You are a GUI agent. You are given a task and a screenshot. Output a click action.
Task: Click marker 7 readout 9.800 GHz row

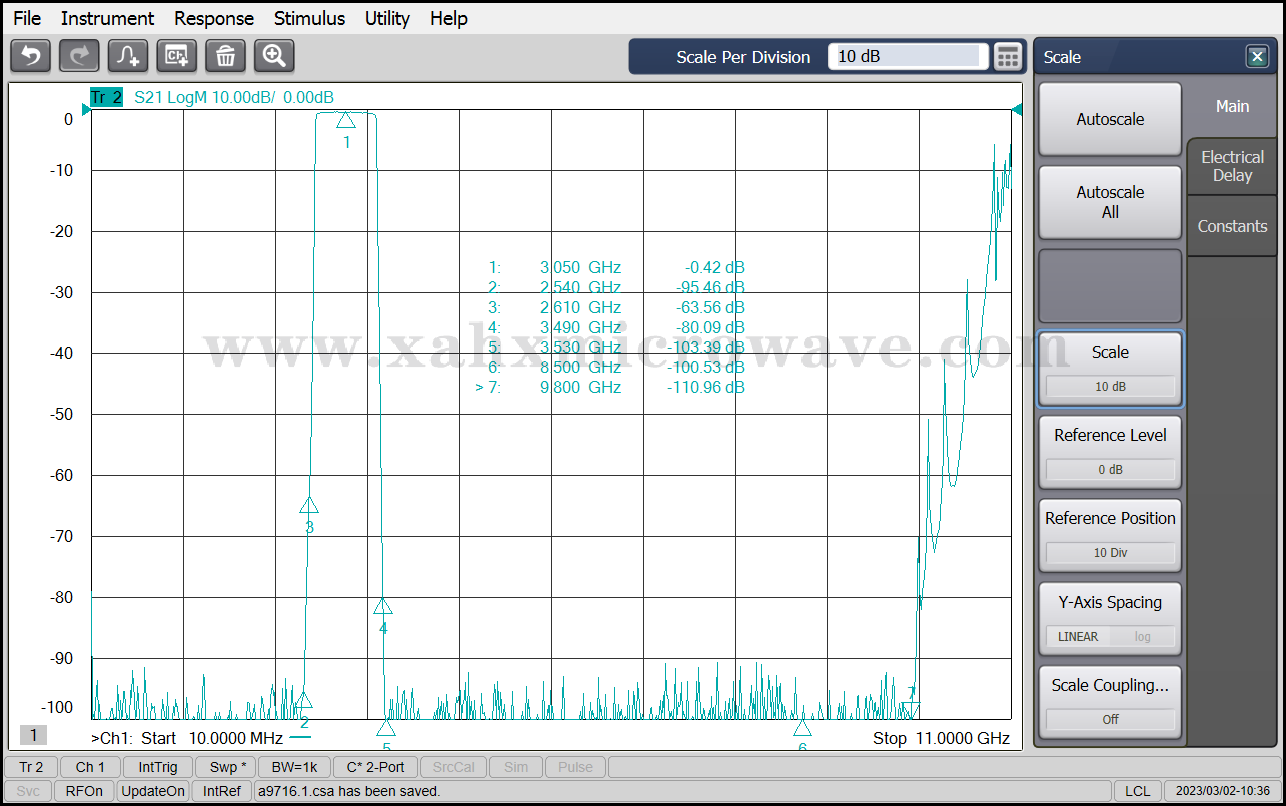[610, 388]
